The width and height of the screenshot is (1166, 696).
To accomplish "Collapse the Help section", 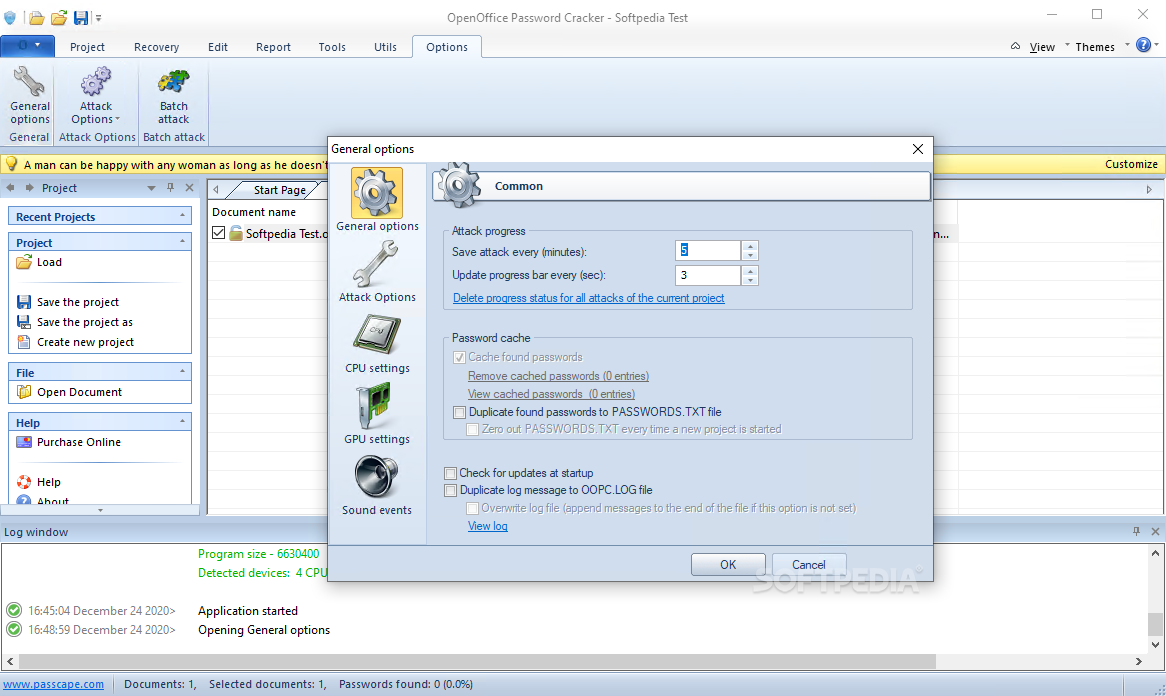I will [x=182, y=421].
